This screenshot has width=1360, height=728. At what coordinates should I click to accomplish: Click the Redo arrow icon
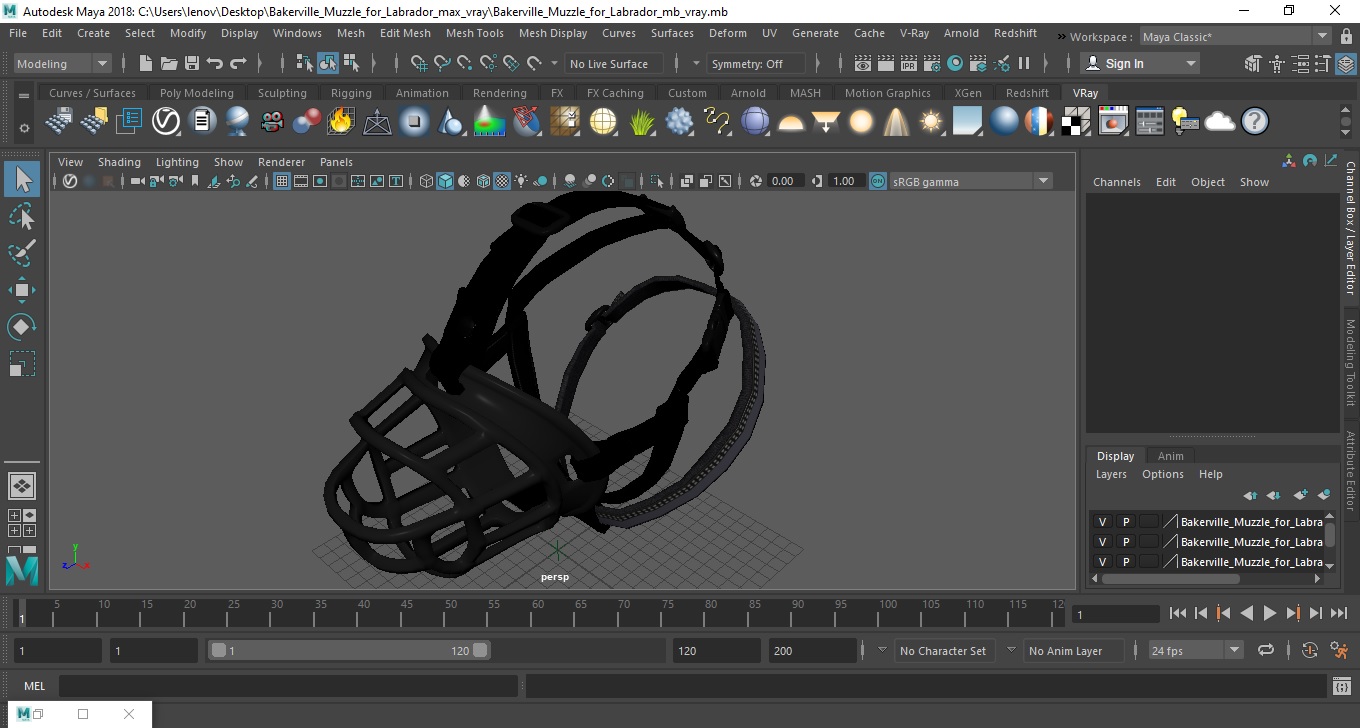click(x=238, y=63)
